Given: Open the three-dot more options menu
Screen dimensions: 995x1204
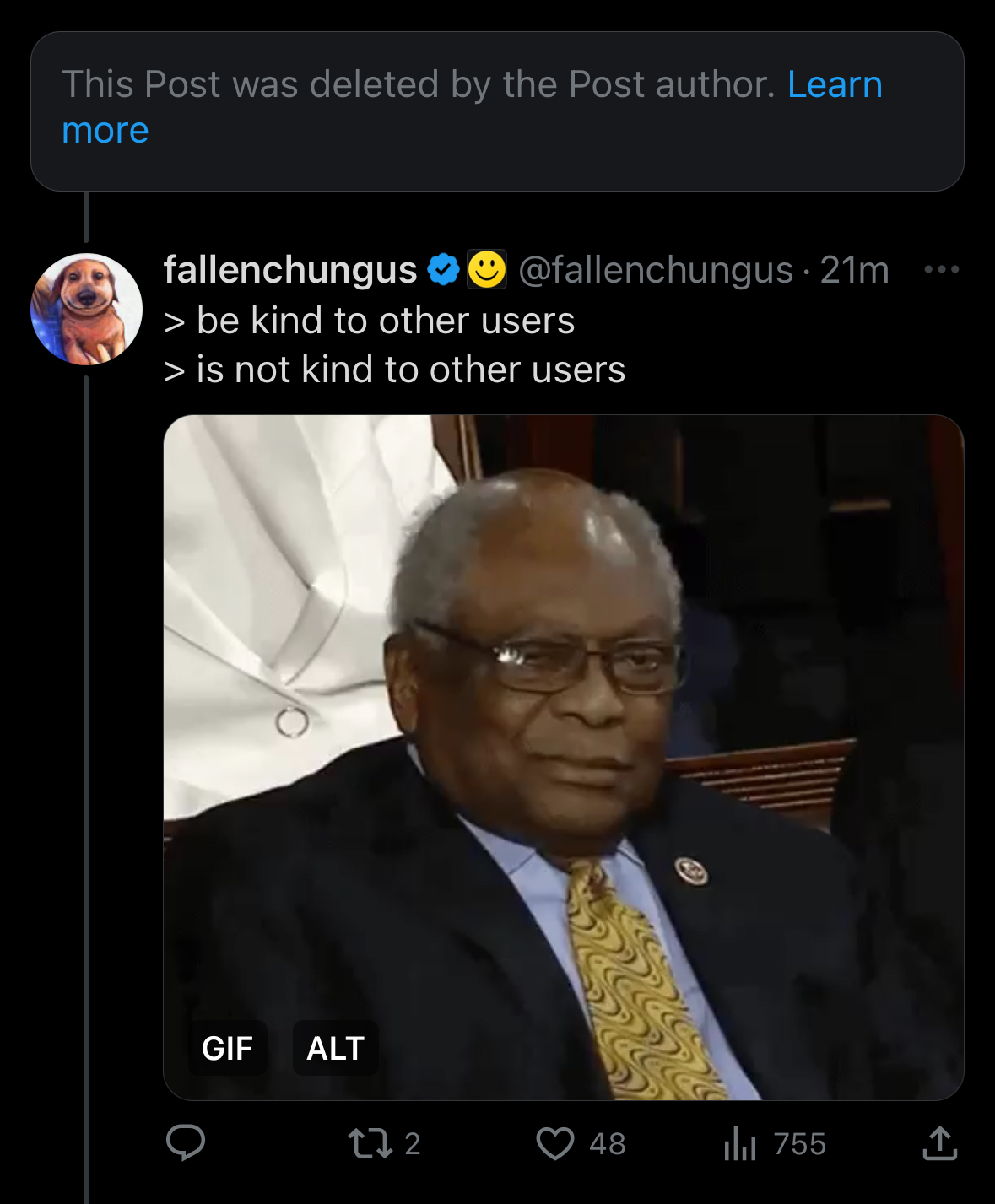Looking at the screenshot, I should point(941,270).
